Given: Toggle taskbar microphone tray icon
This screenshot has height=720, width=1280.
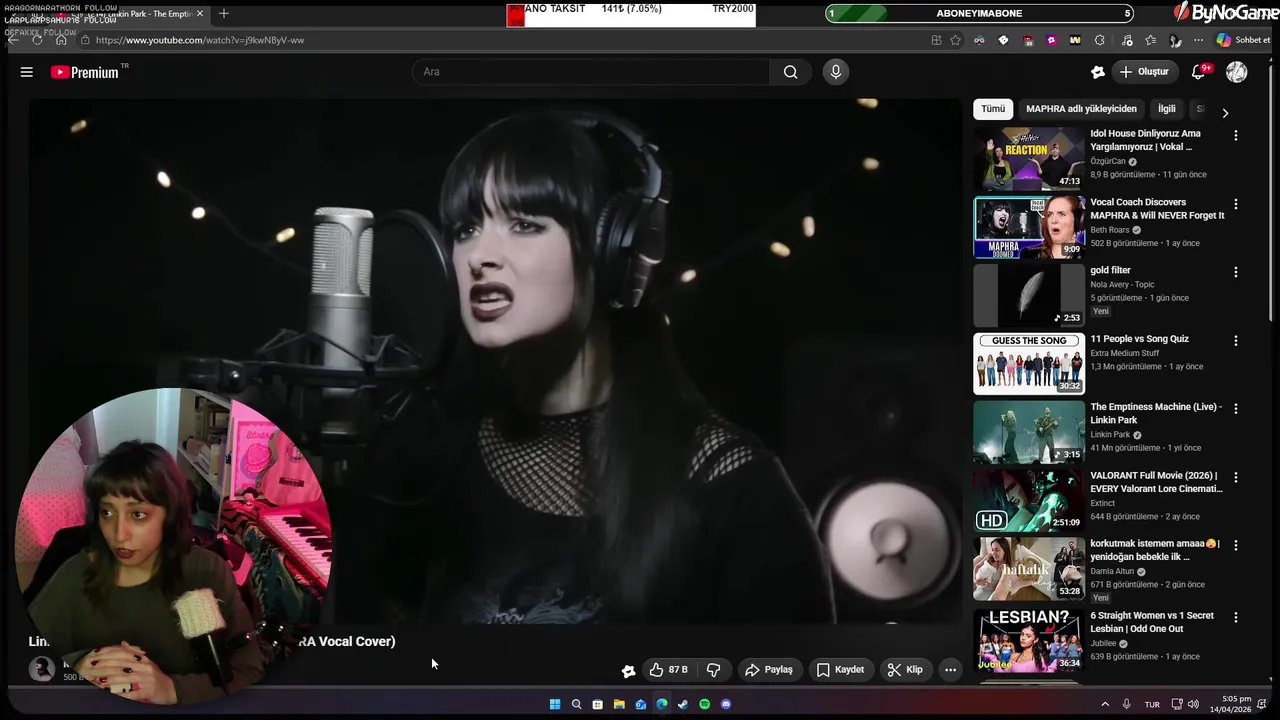Looking at the screenshot, I should (1127, 704).
